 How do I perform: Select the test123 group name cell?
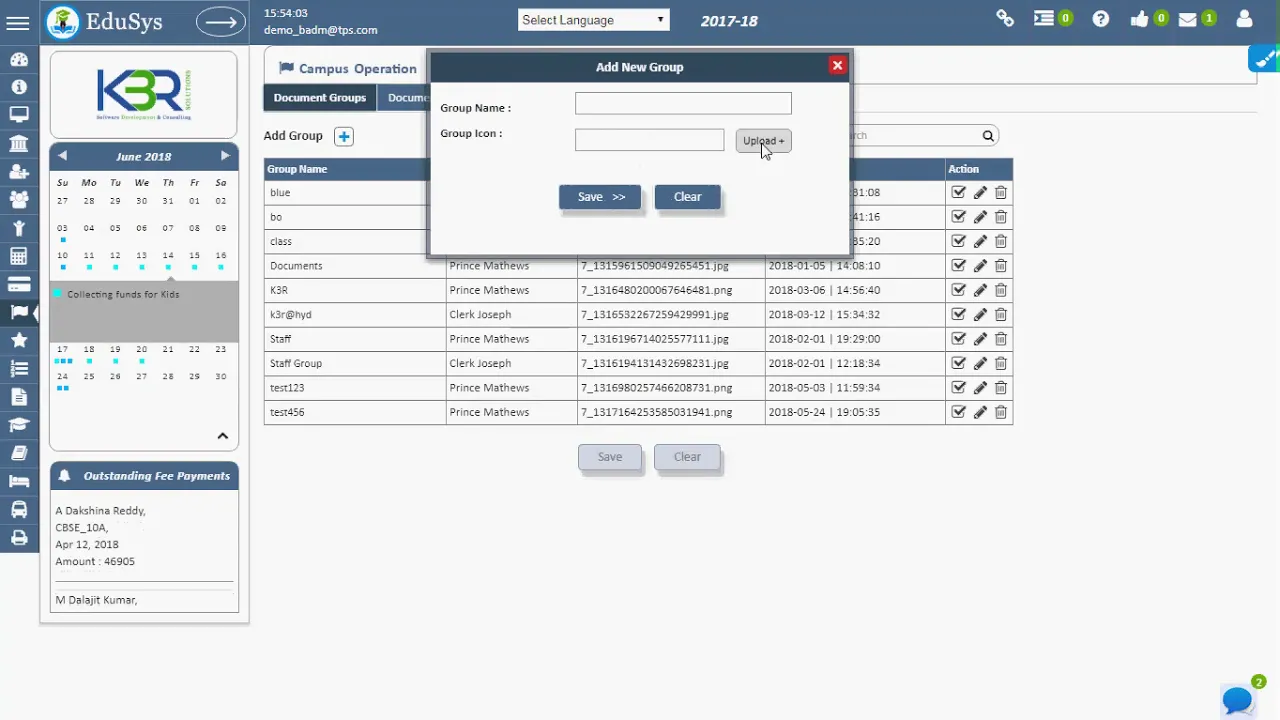point(355,388)
